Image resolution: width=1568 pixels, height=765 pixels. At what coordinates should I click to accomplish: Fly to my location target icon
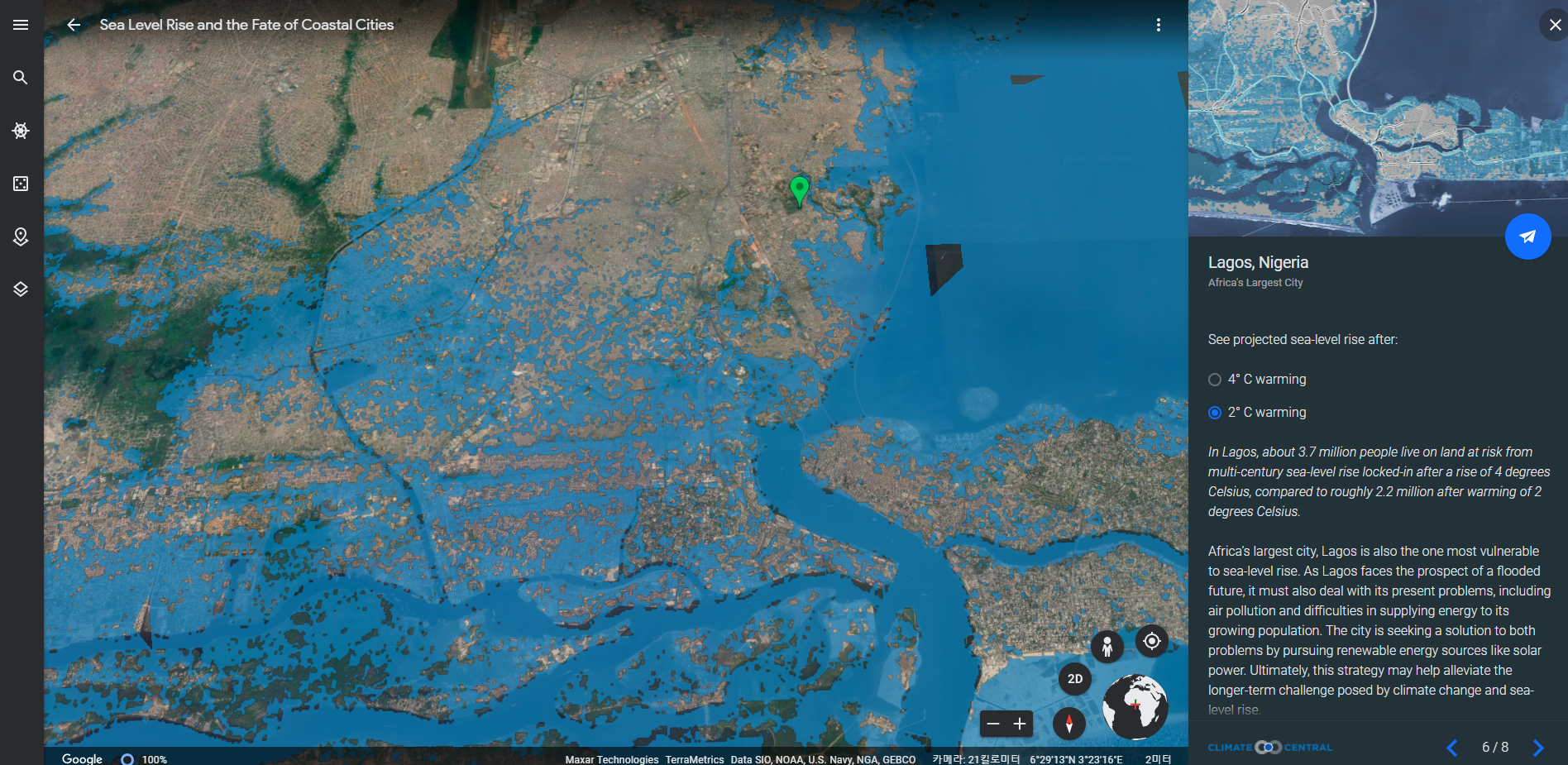[1151, 641]
